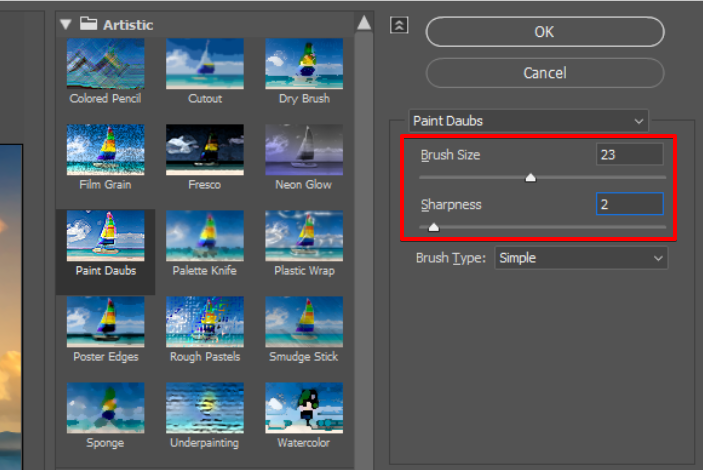Image resolution: width=703 pixels, height=470 pixels.
Task: Collapse the Artistic folder triangle
Action: tap(66, 24)
